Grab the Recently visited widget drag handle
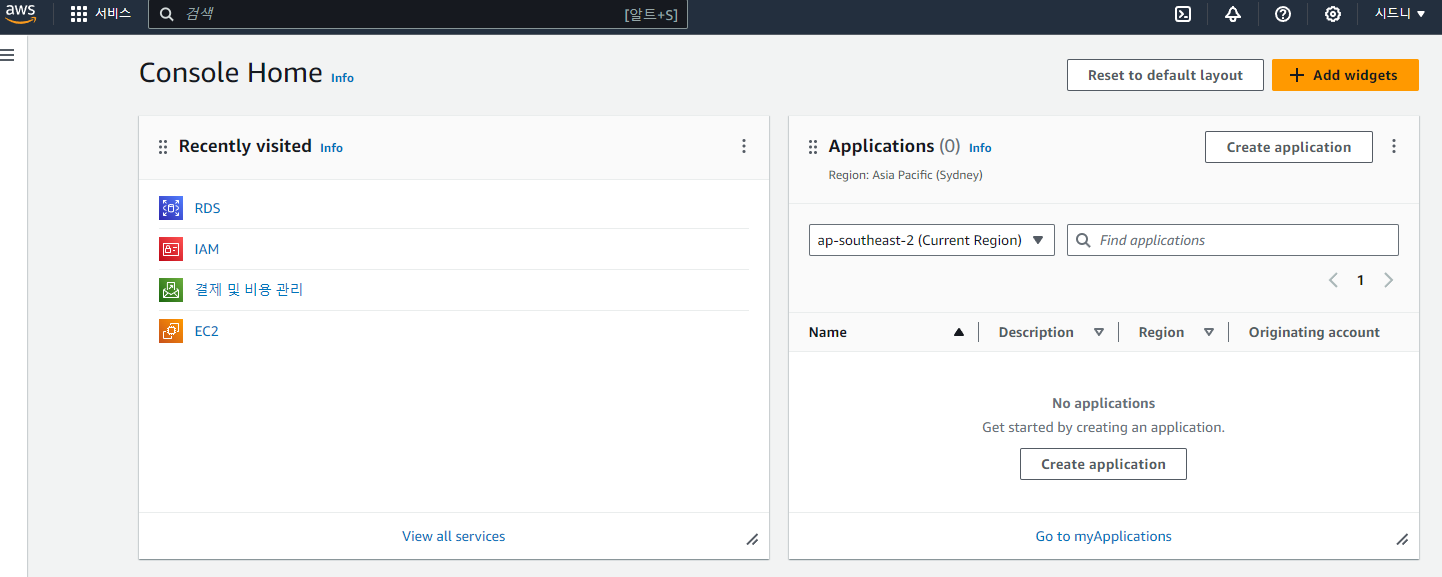The width and height of the screenshot is (1442, 577). [x=163, y=147]
